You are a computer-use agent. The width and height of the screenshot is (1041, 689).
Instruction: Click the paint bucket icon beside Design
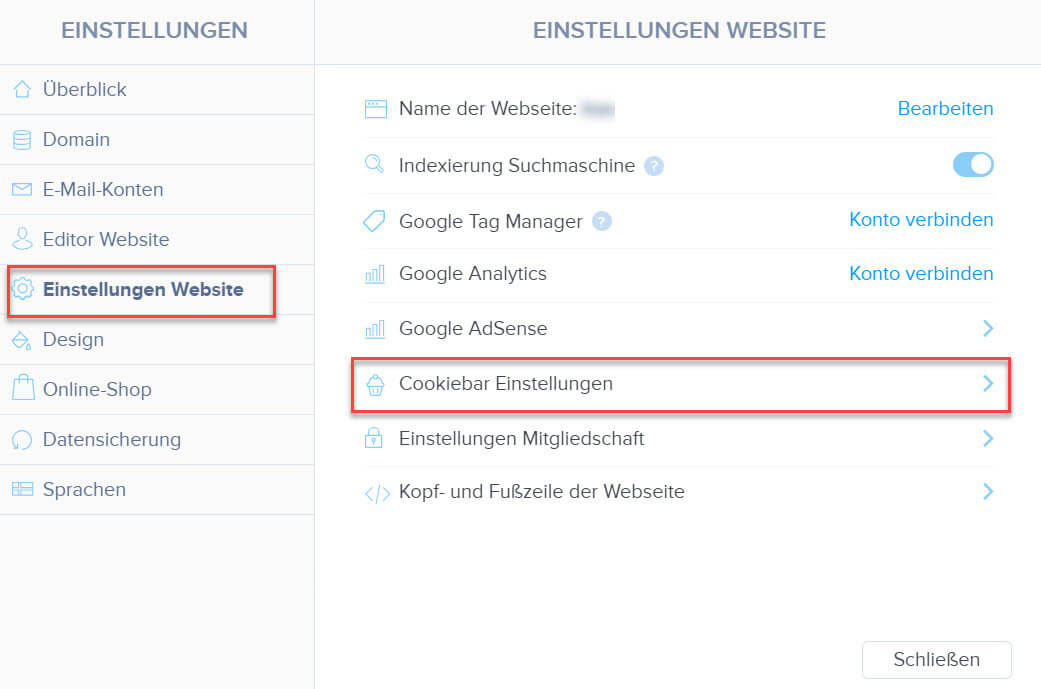[22, 340]
